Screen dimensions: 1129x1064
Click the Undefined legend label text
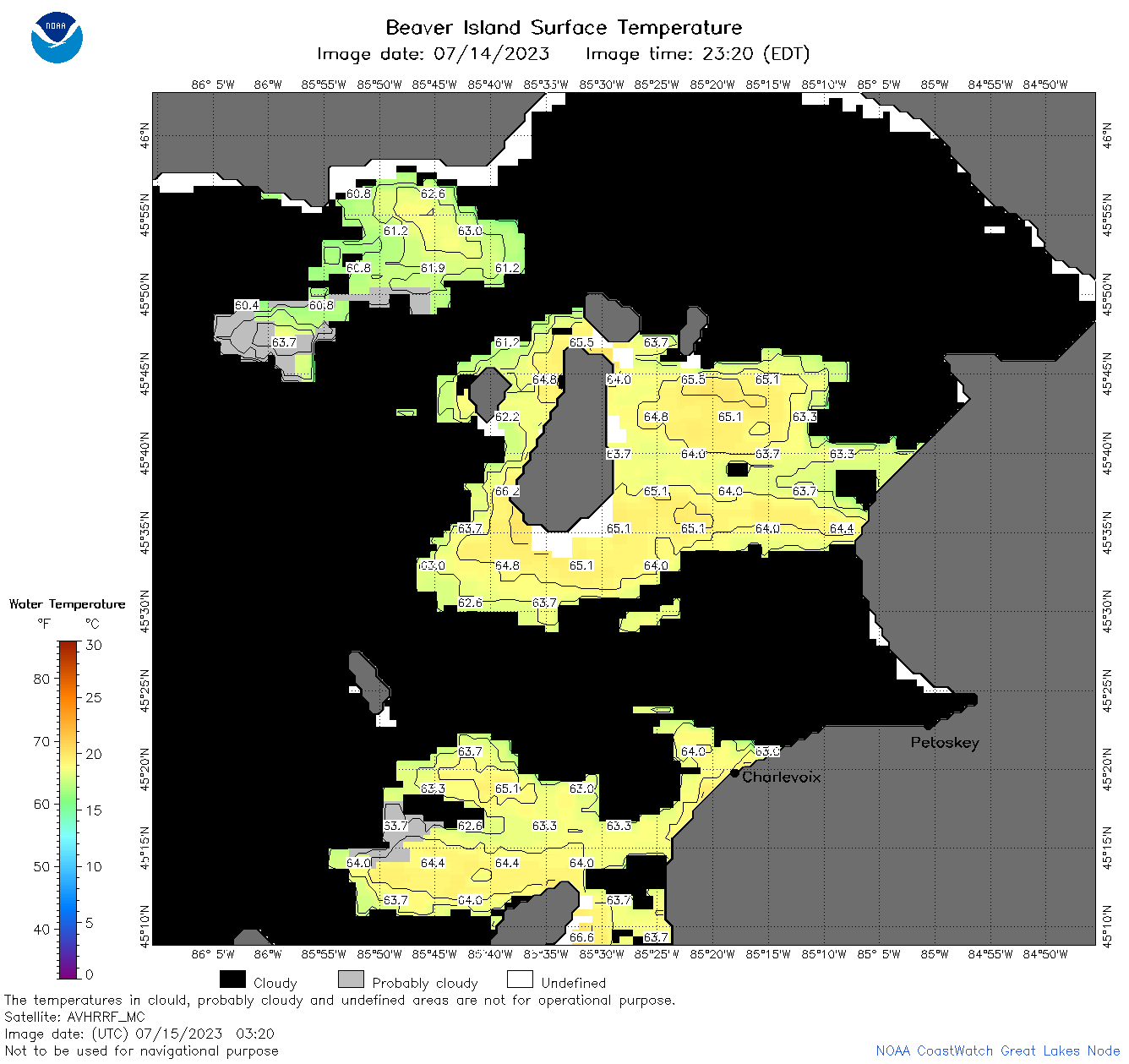[574, 984]
